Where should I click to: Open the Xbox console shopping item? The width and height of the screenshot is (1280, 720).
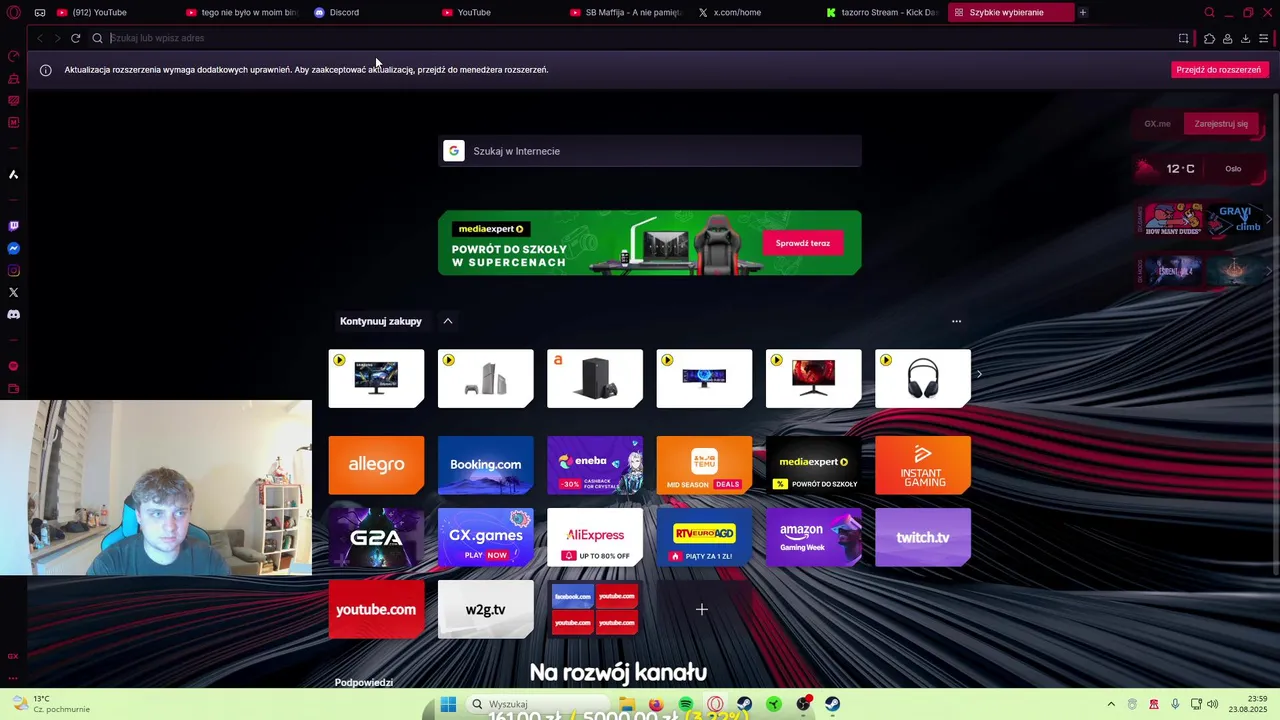pyautogui.click(x=595, y=378)
